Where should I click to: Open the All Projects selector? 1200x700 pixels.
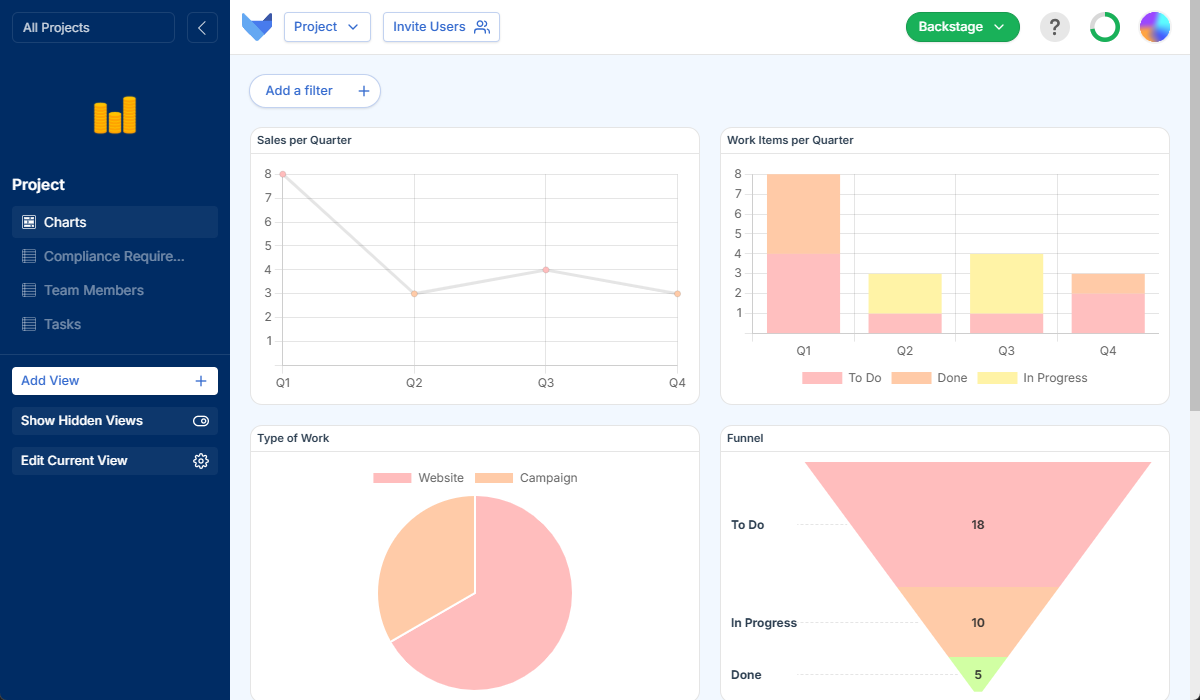tap(93, 28)
